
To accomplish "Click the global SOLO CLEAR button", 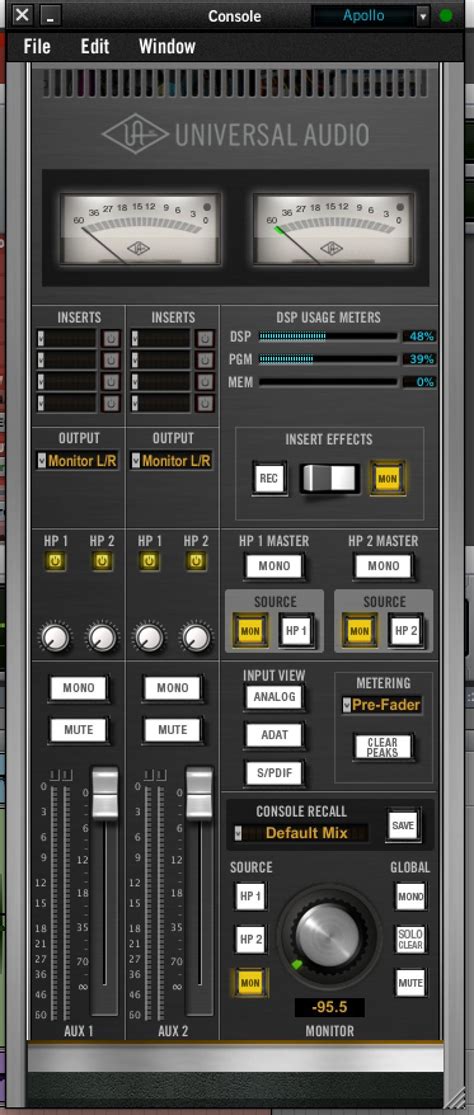I will pos(411,940).
